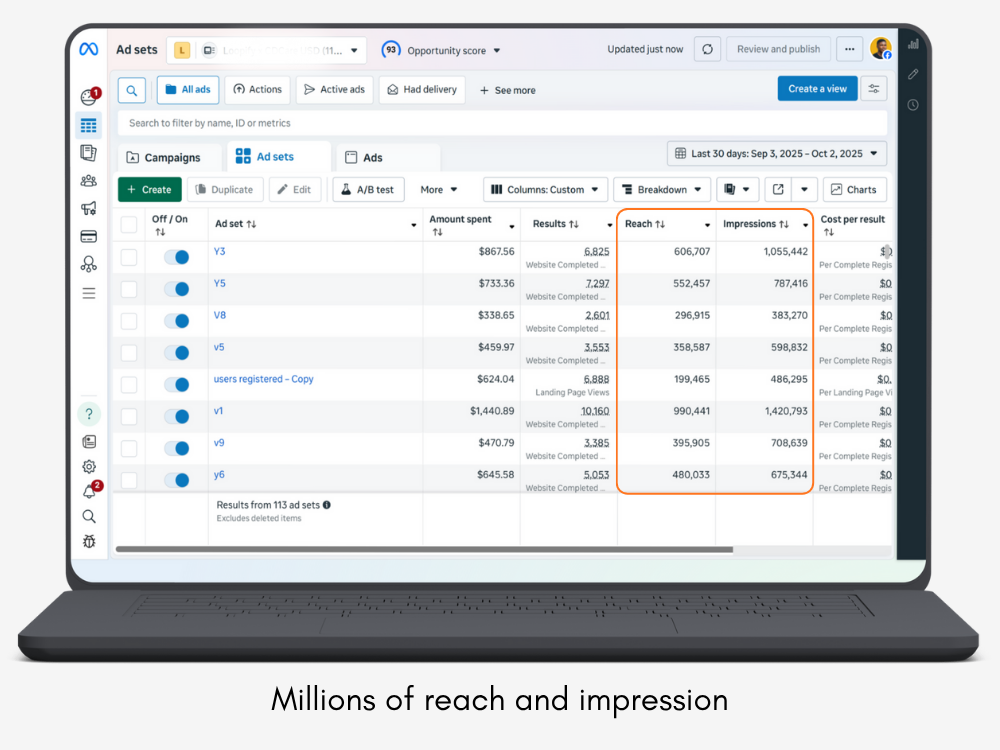This screenshot has width=1000, height=750.
Task: Click the filter search magnifier button
Action: pos(132,91)
